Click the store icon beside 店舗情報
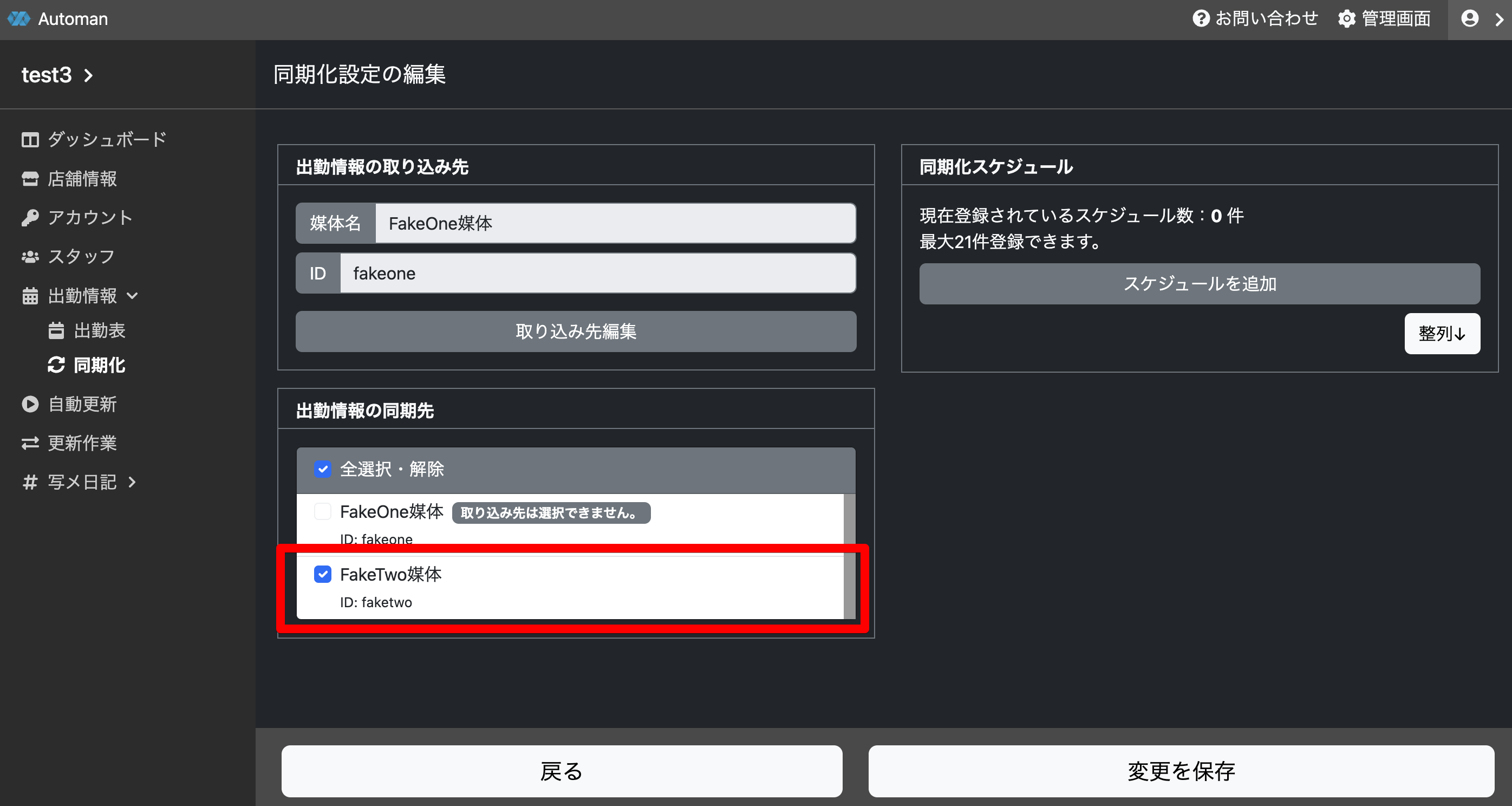Image resolution: width=1512 pixels, height=806 pixels. point(30,178)
